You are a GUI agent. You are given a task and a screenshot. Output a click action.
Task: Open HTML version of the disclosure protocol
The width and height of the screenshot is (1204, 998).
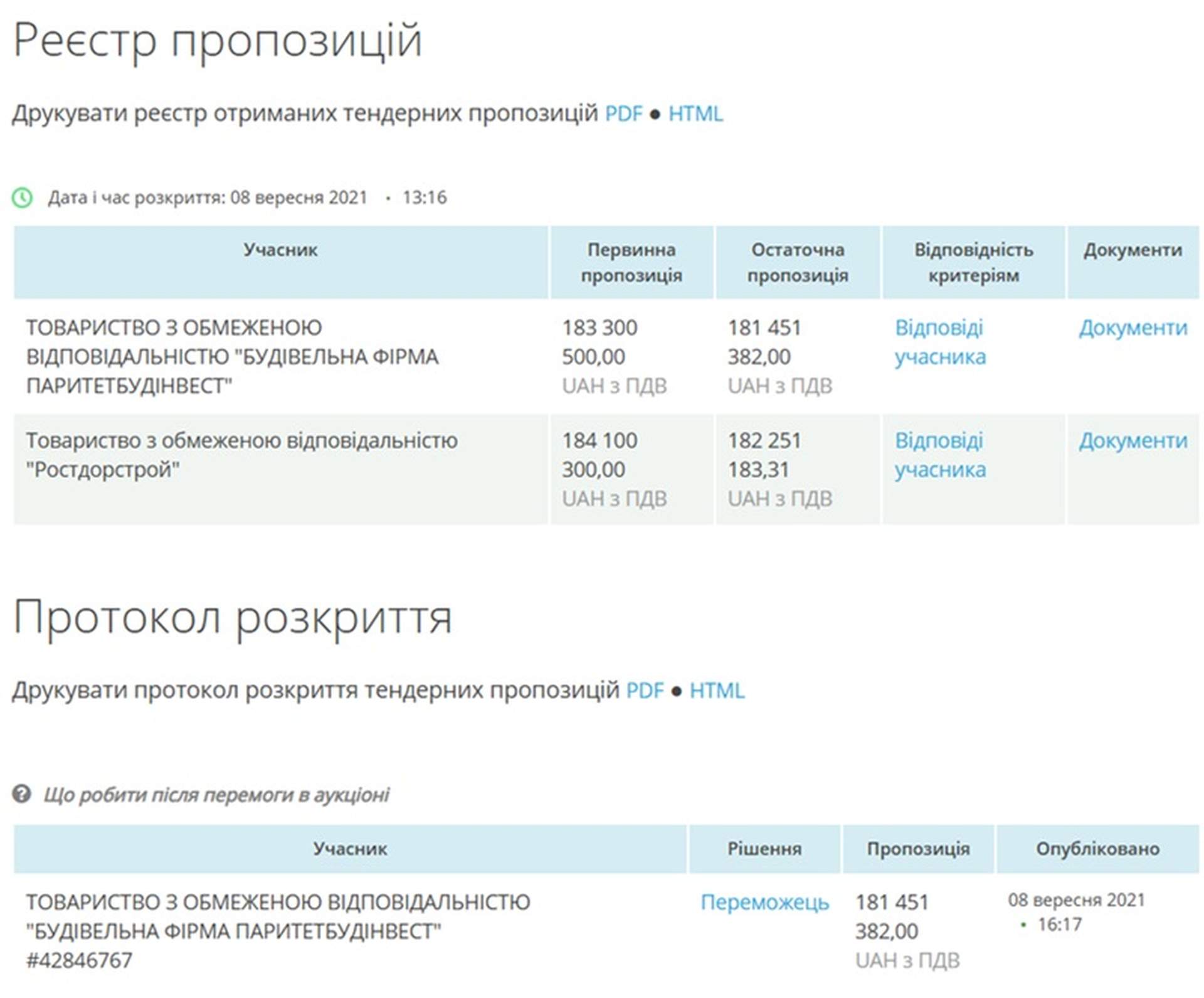(717, 690)
